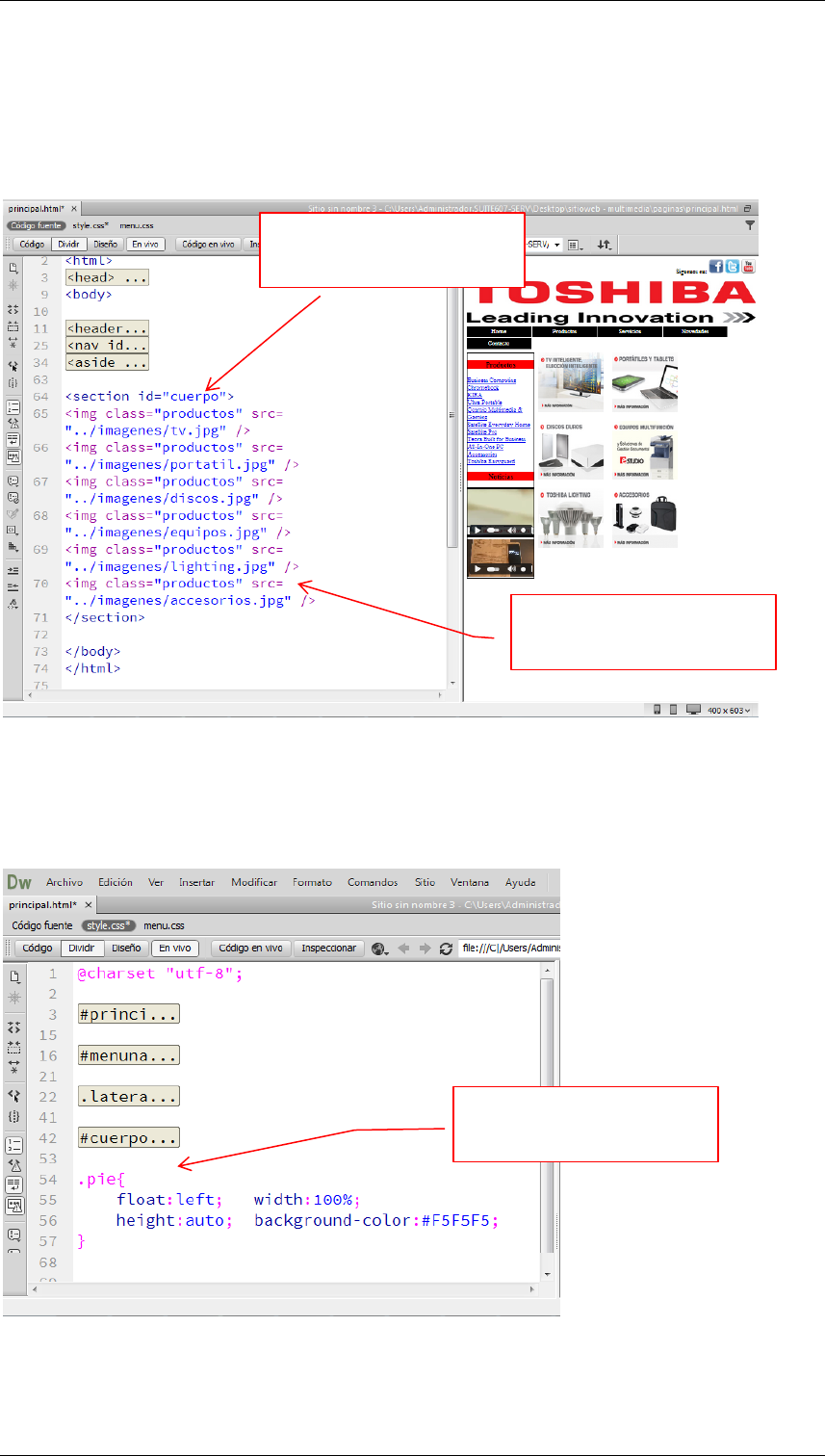
Task: Toggle Código en vivo in lower window
Action: point(251,949)
